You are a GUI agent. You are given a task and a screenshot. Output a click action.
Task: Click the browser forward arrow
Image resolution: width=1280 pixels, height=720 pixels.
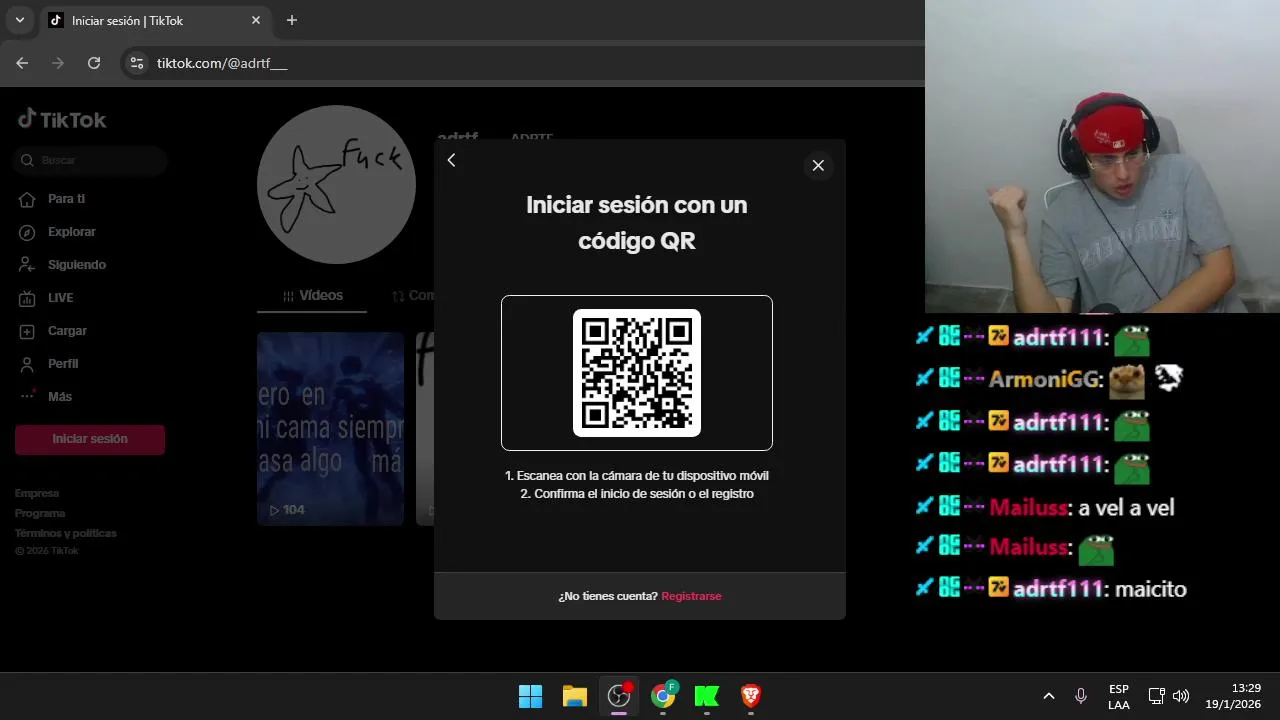(58, 63)
